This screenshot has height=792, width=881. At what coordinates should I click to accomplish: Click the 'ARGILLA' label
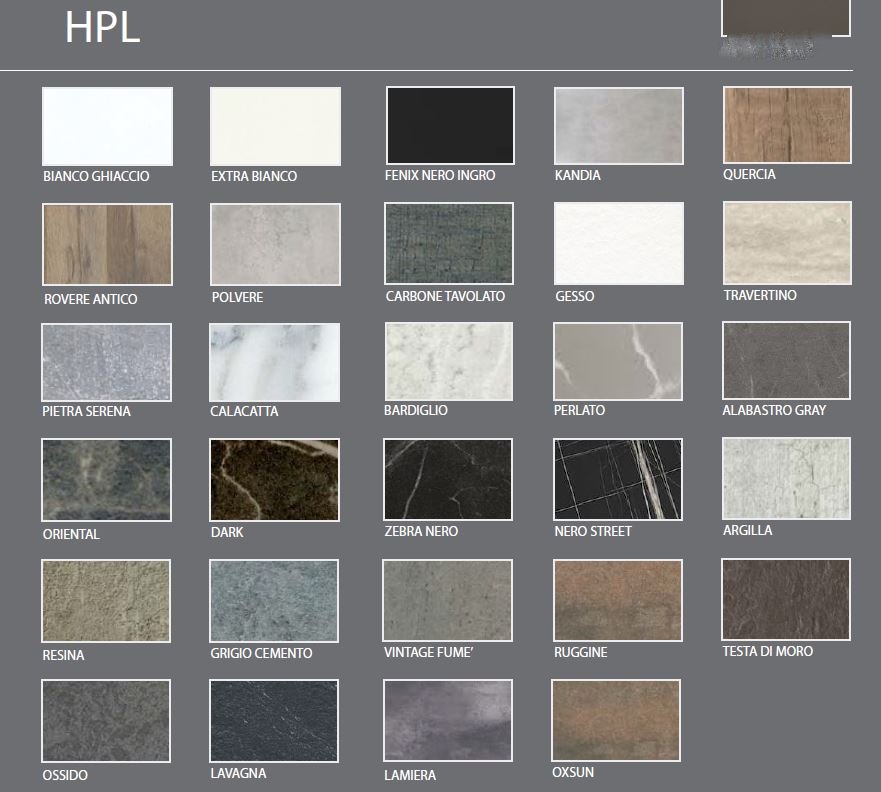(747, 530)
